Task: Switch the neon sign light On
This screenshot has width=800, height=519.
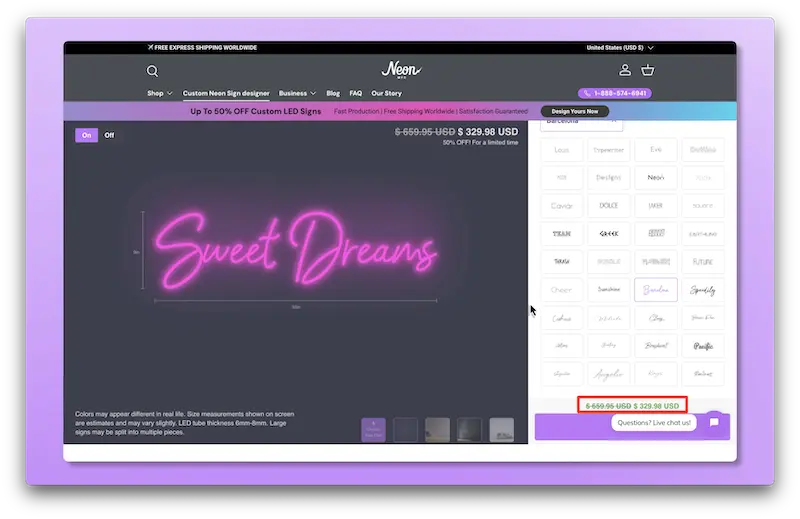Action: tap(86, 135)
